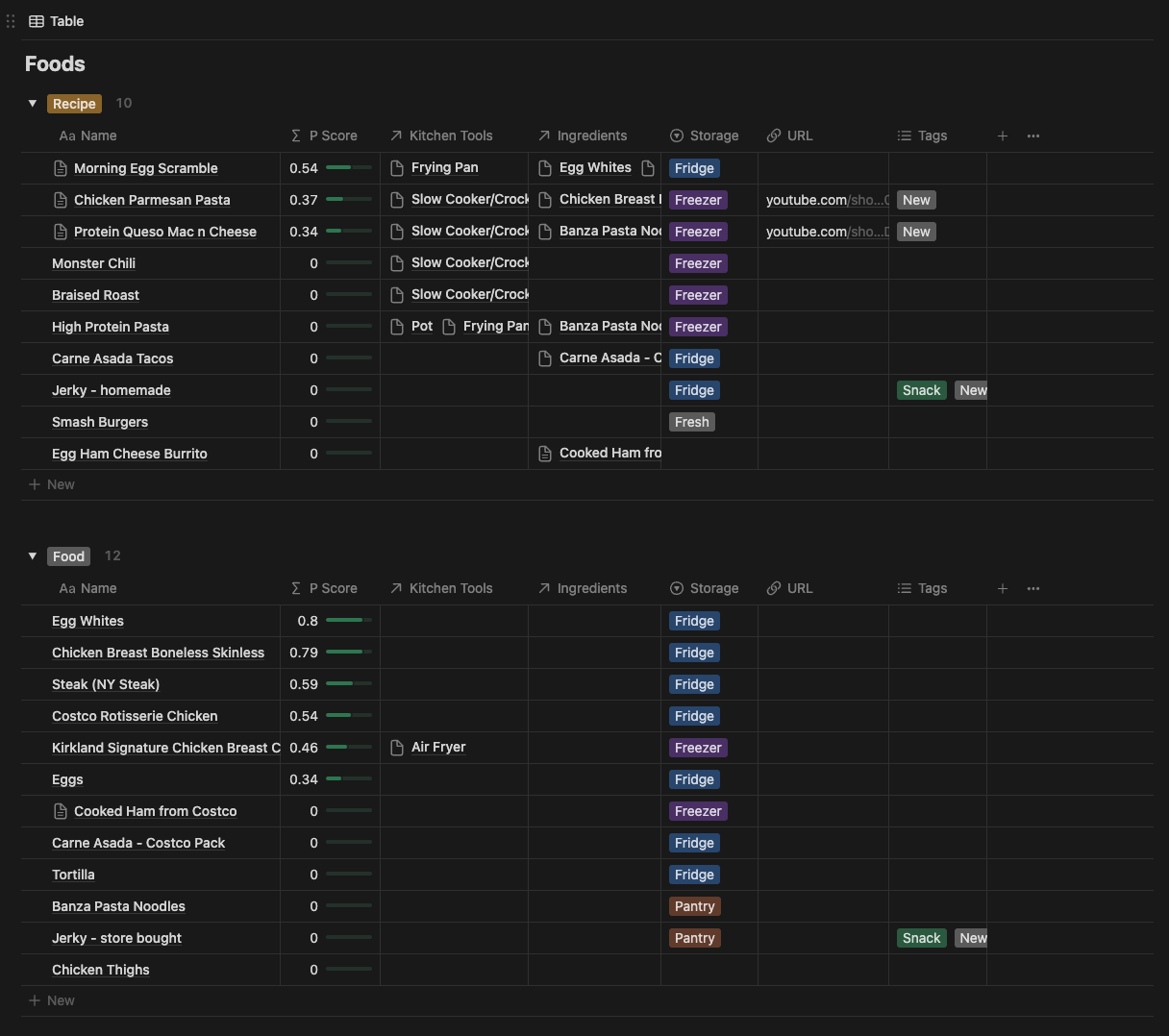Add a property in the Recipe group header
The image size is (1169, 1036).
click(1003, 136)
